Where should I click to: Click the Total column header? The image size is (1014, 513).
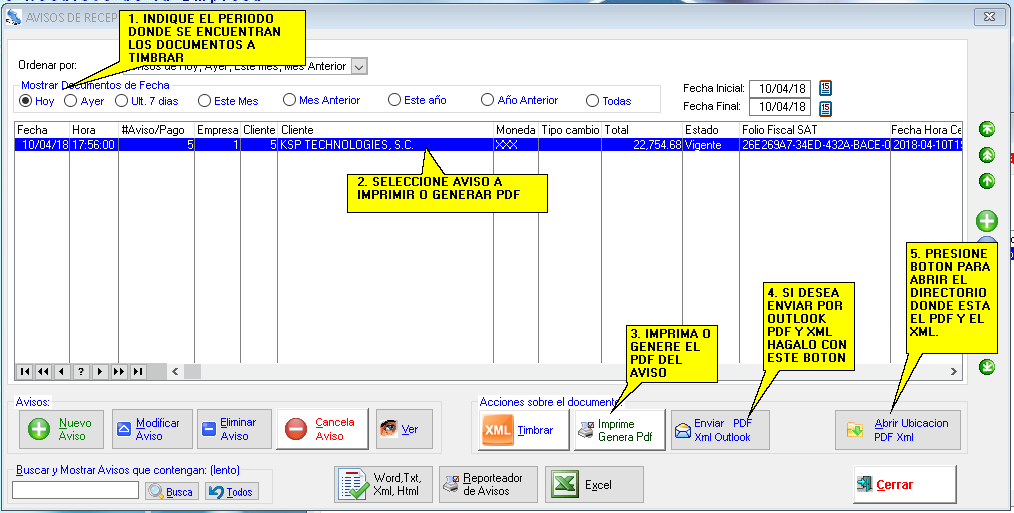click(640, 130)
